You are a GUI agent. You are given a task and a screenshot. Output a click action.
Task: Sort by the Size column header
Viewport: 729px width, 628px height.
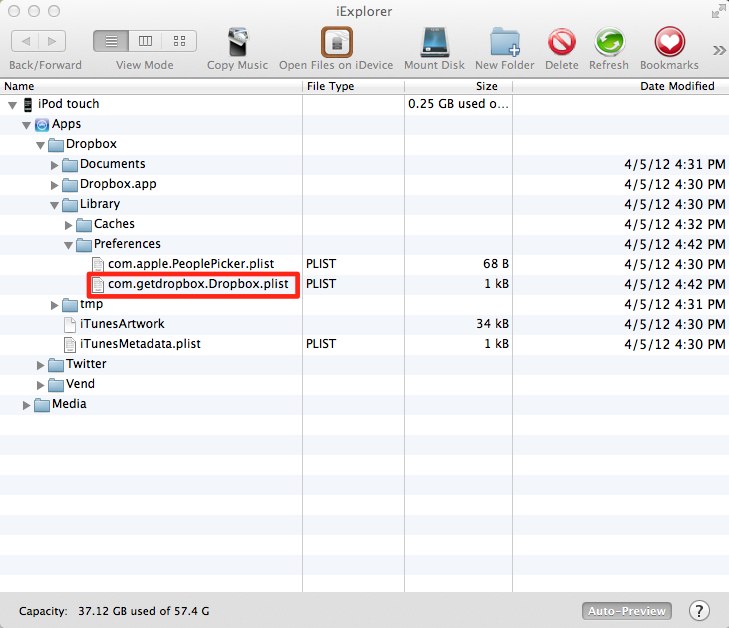pos(458,86)
